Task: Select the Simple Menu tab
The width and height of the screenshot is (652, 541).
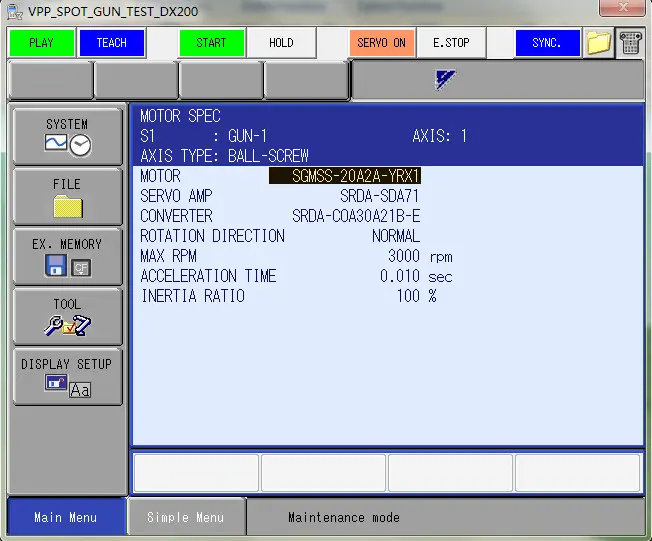Action: (185, 517)
